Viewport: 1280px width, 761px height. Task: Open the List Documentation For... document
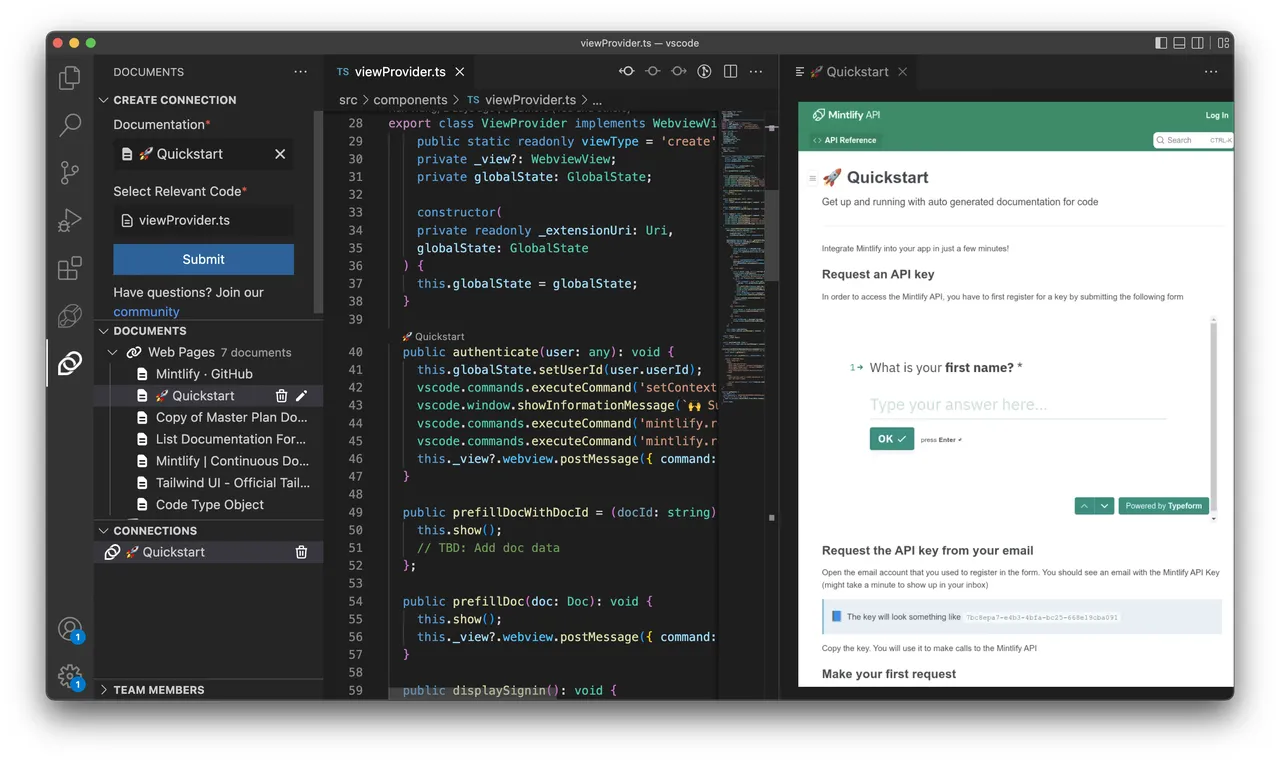pyautogui.click(x=231, y=440)
